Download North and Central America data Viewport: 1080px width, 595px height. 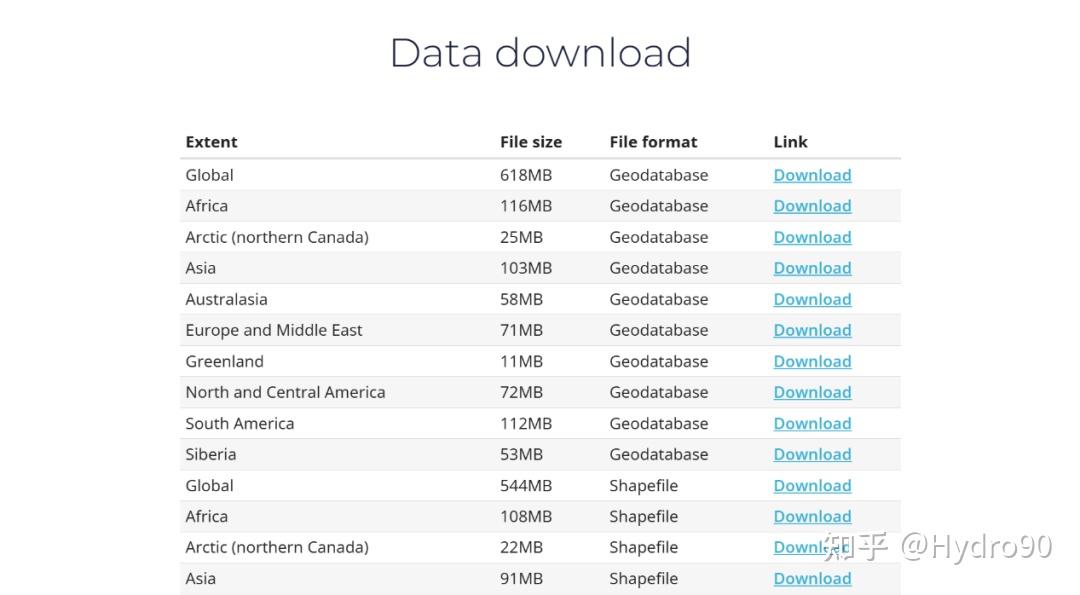click(812, 392)
